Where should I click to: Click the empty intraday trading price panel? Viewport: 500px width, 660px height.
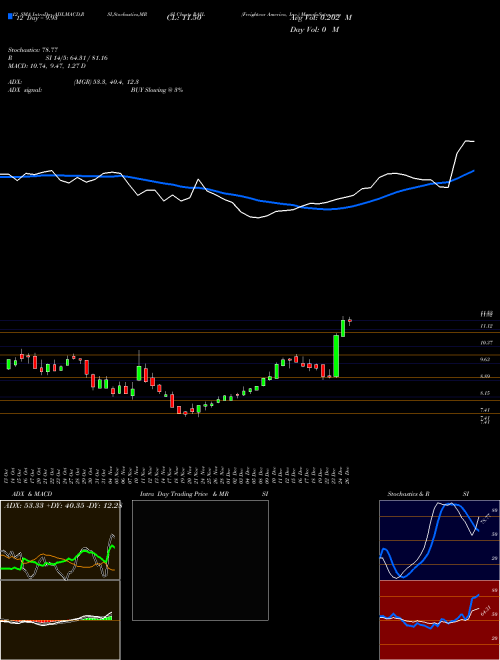200,560
